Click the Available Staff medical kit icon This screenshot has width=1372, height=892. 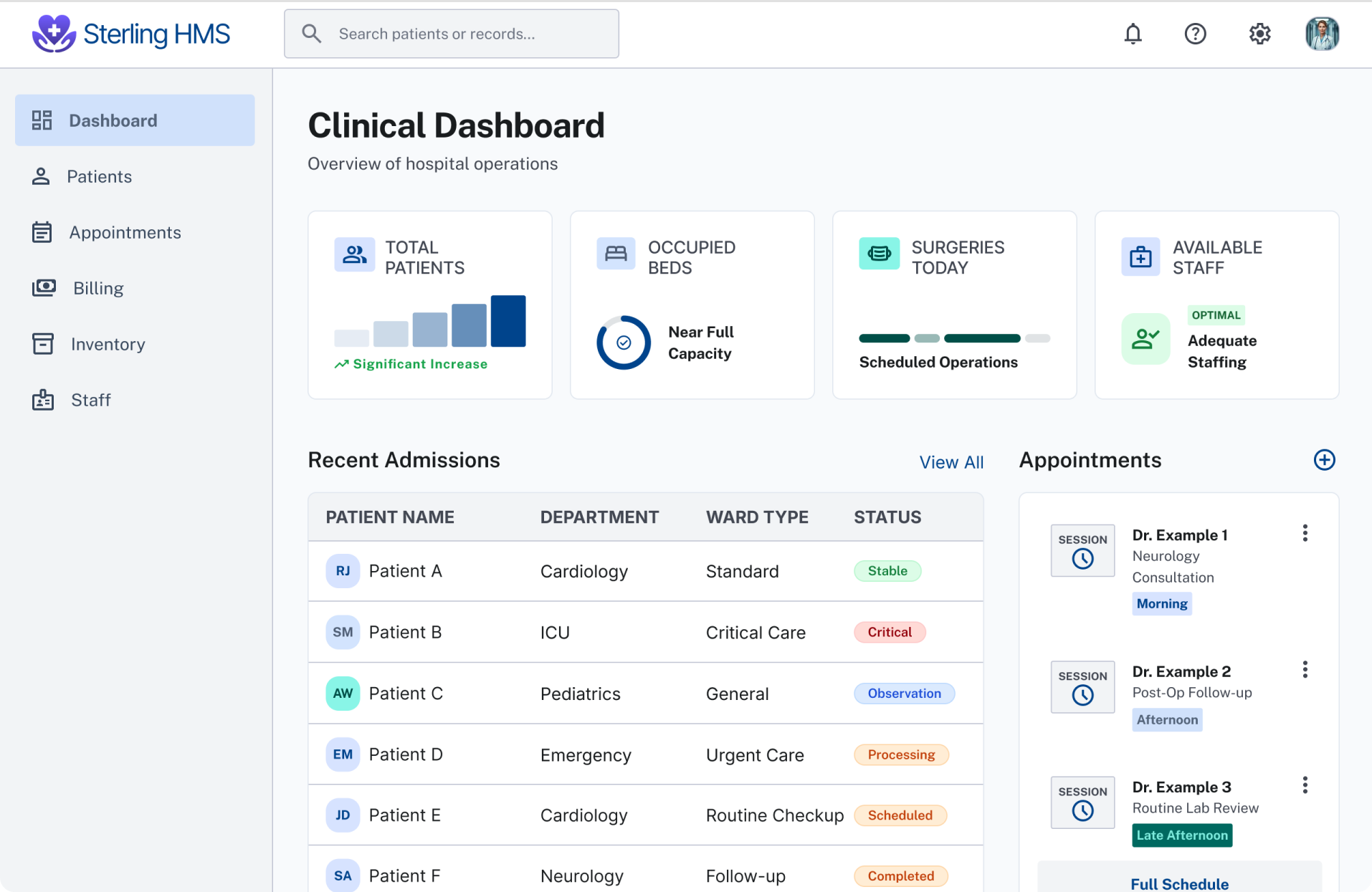1140,256
